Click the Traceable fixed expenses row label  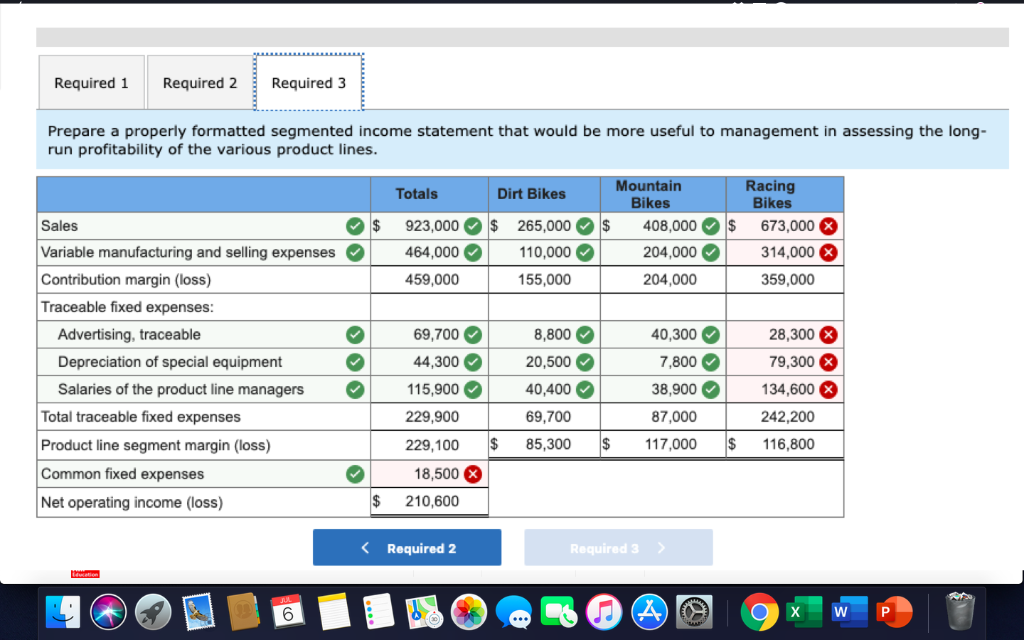coord(127,307)
